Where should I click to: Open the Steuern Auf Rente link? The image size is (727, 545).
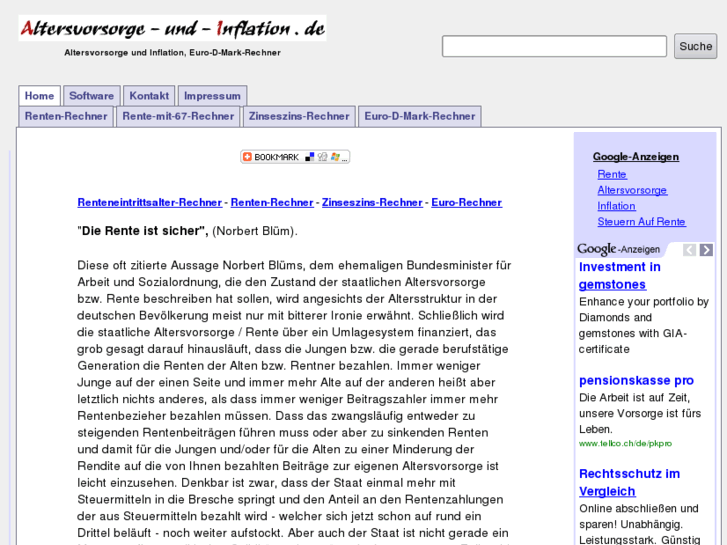[x=641, y=222]
